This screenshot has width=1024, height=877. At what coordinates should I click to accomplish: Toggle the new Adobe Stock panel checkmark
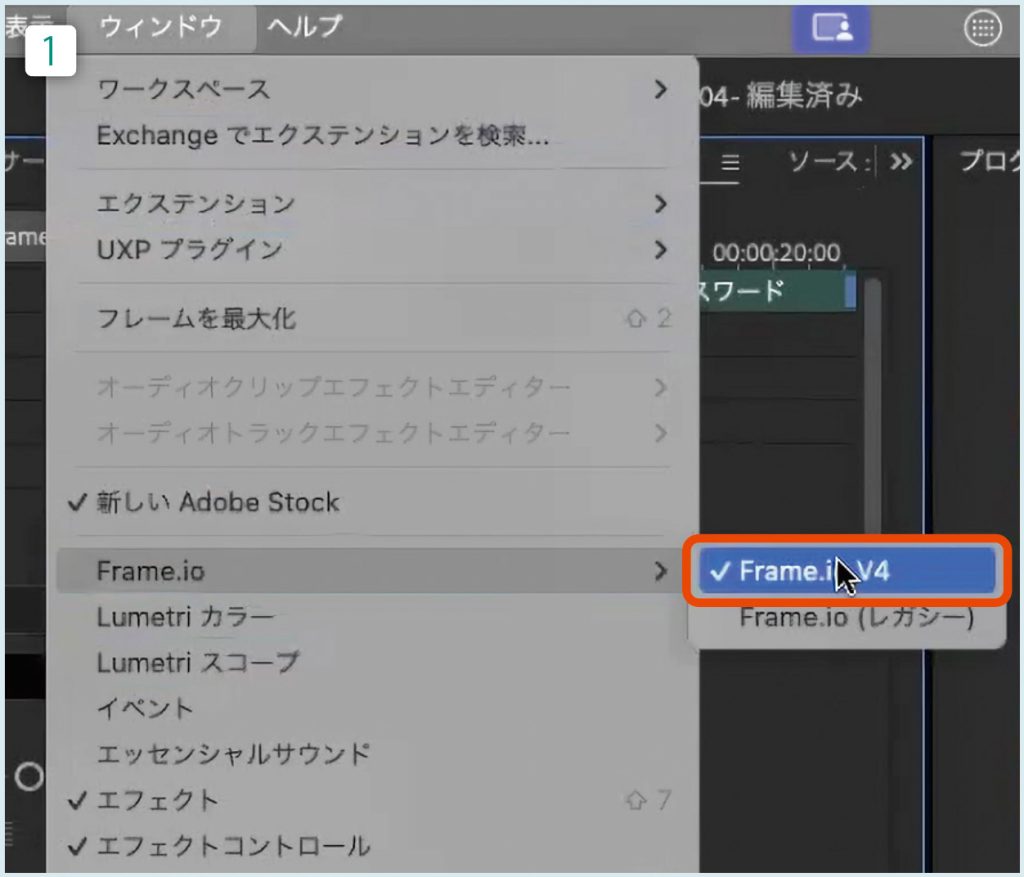pyautogui.click(x=217, y=502)
